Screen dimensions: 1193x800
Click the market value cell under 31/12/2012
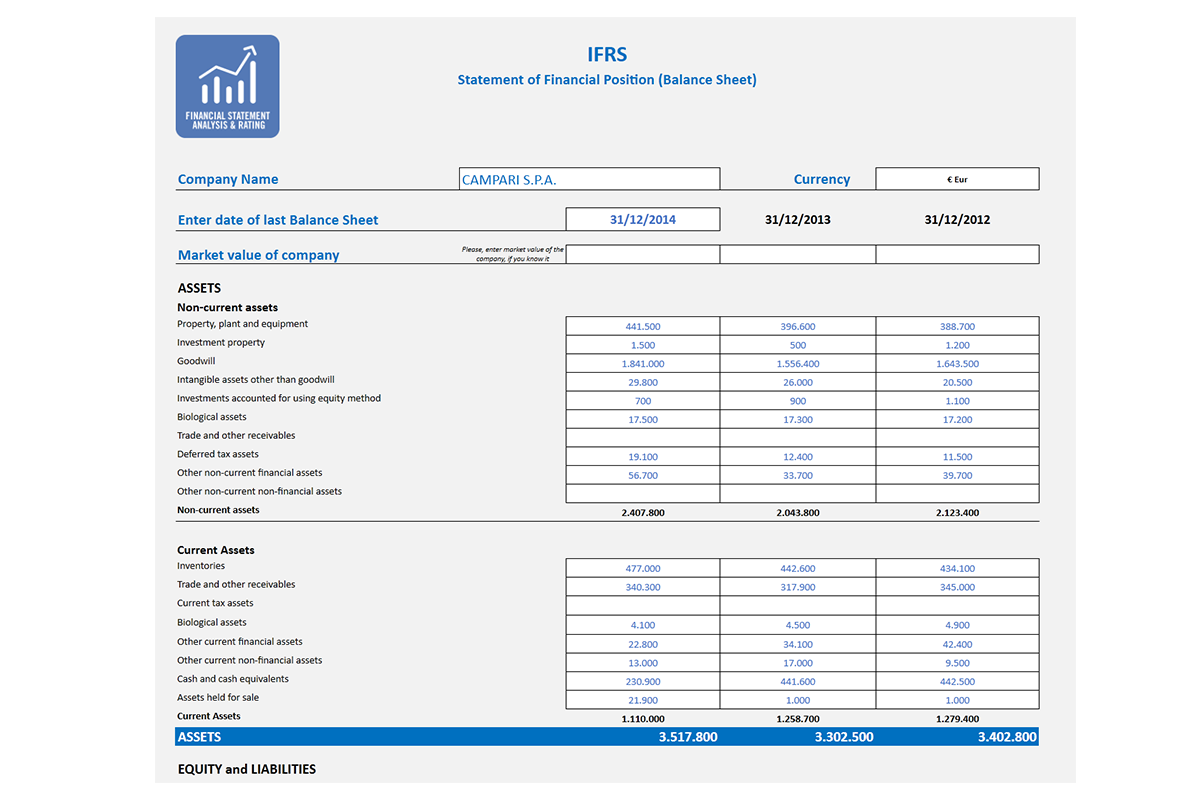point(957,254)
